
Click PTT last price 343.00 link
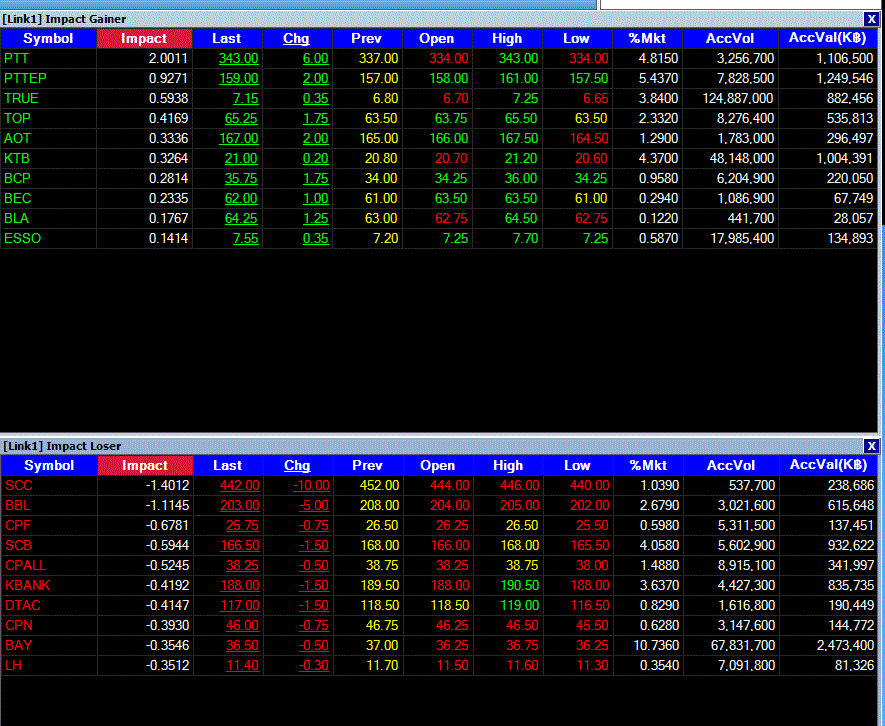click(239, 58)
